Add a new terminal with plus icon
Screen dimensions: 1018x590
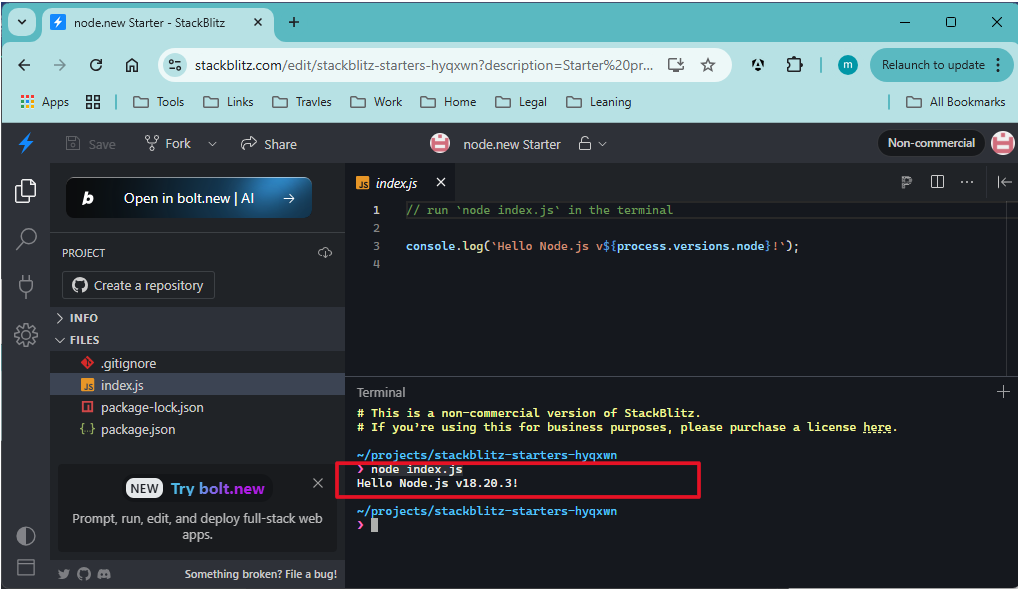[x=1003, y=392]
